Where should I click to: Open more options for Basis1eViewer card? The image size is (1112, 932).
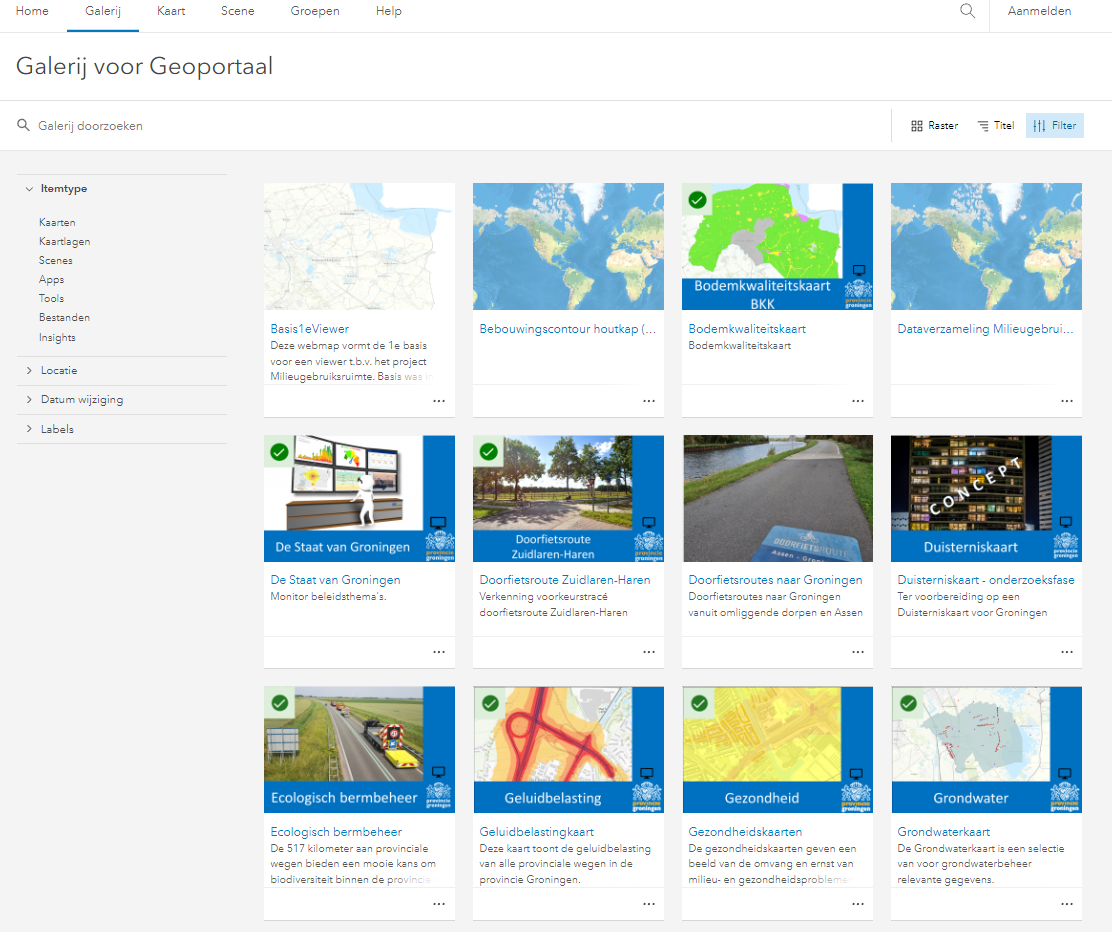tap(439, 401)
